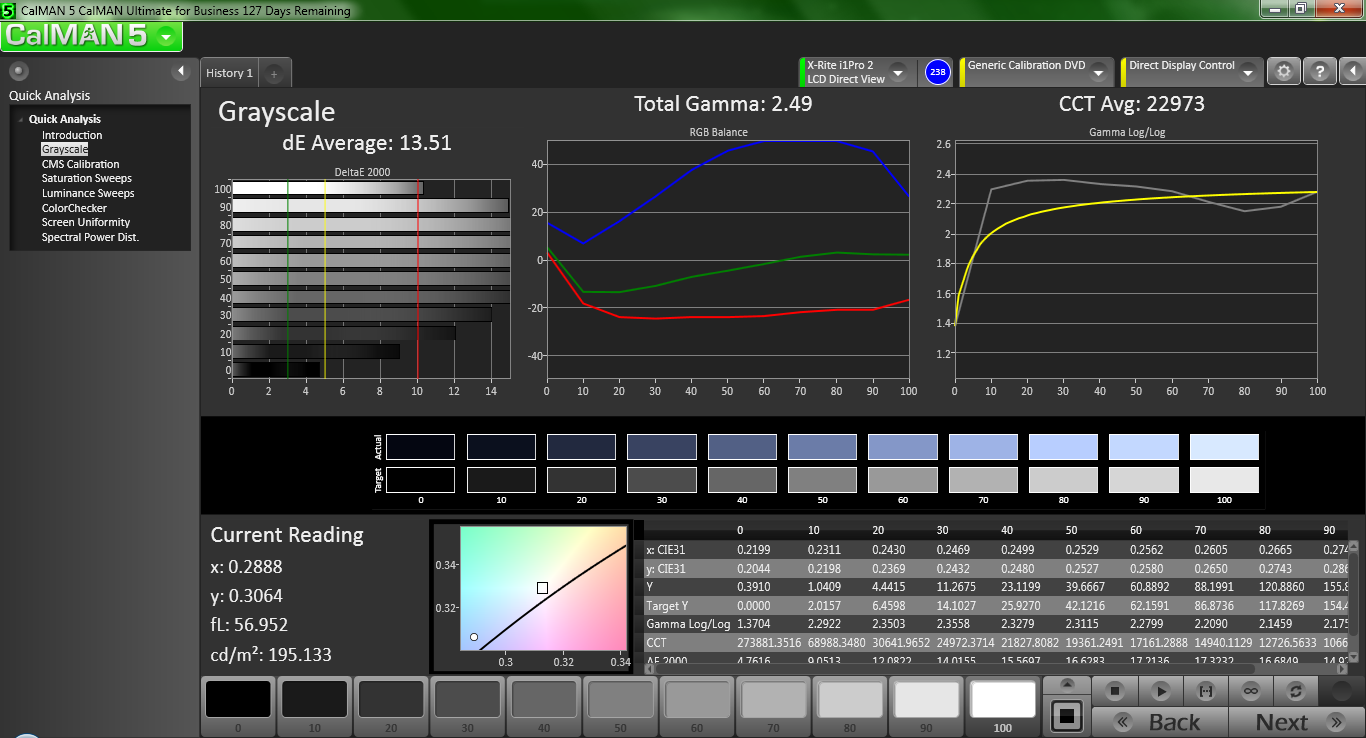Screen dimensions: 1366x738
Task: Collapse the right side panel arrow
Action: point(1351,72)
